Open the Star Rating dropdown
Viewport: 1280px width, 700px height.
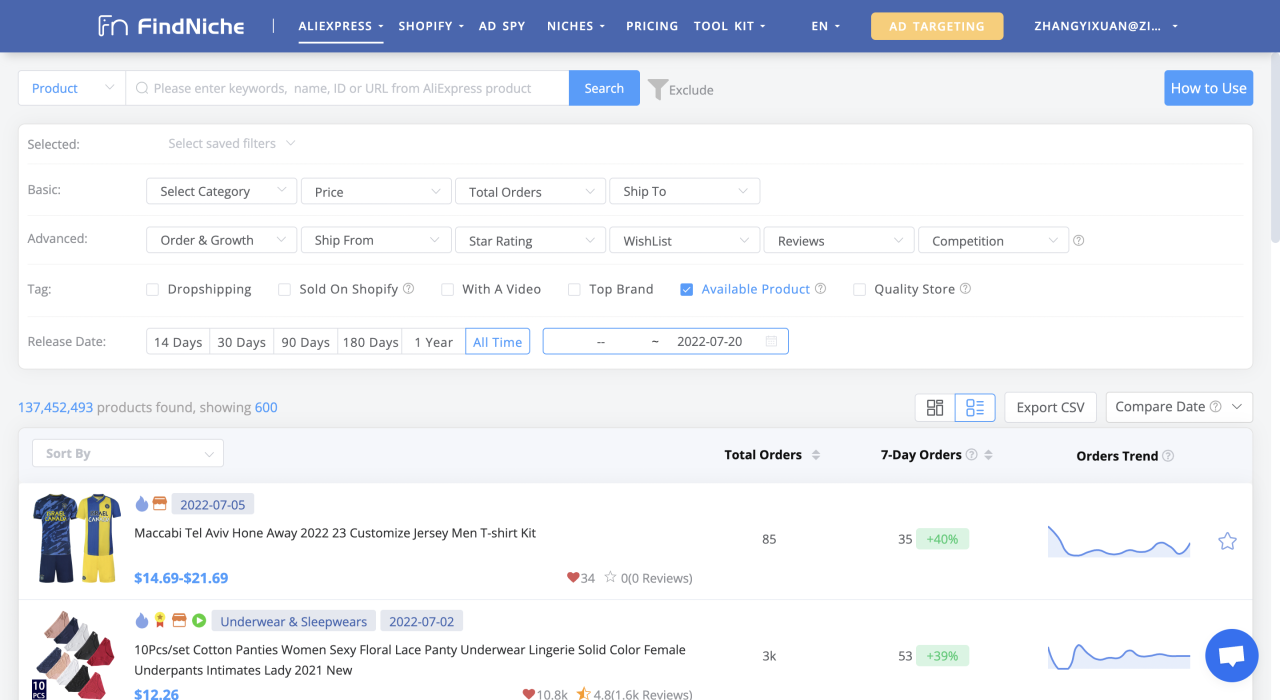pyautogui.click(x=529, y=241)
